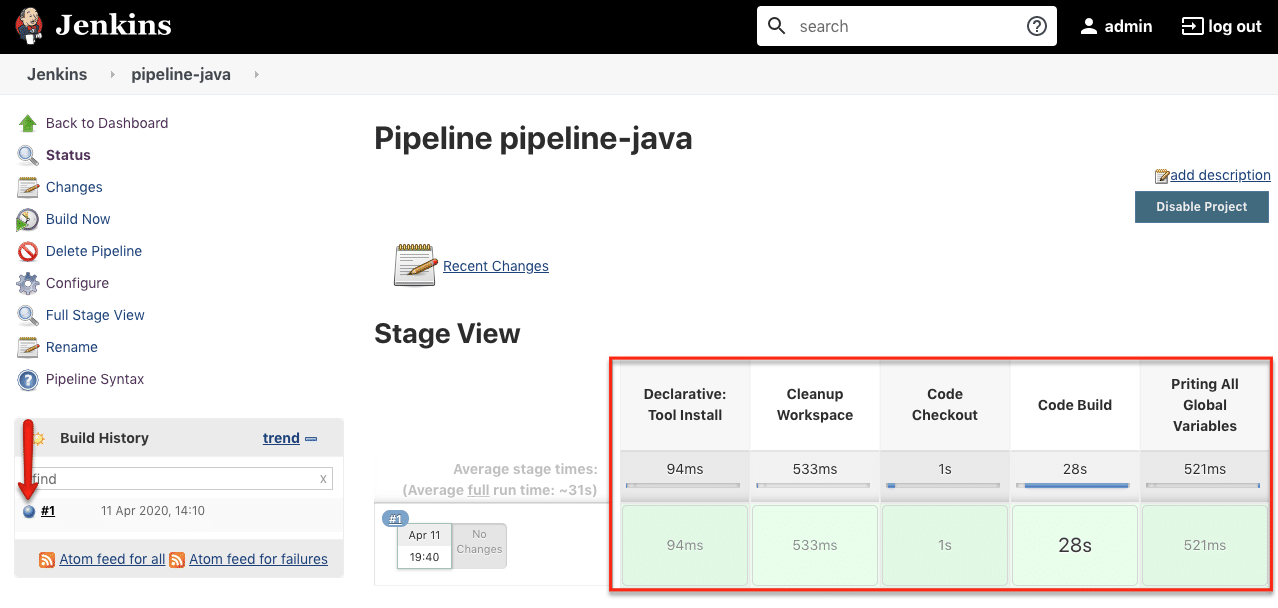Open the Changes page from the sidebar
Image resolution: width=1278 pixels, height=608 pixels.
coord(72,187)
